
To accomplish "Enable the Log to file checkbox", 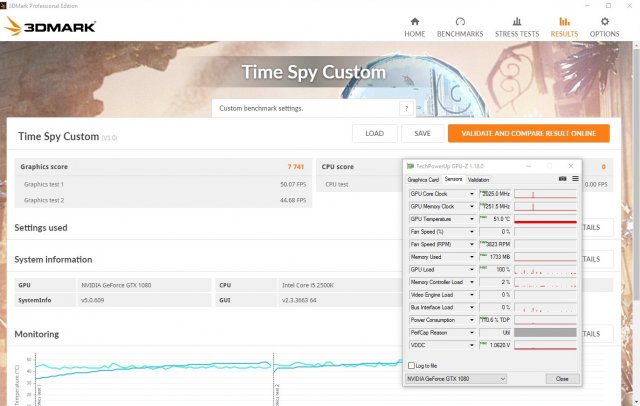I will click(412, 366).
